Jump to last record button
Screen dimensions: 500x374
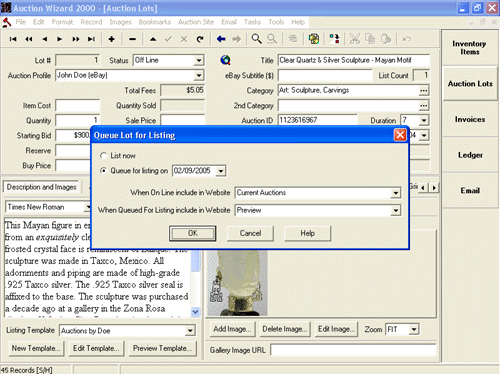(91, 39)
